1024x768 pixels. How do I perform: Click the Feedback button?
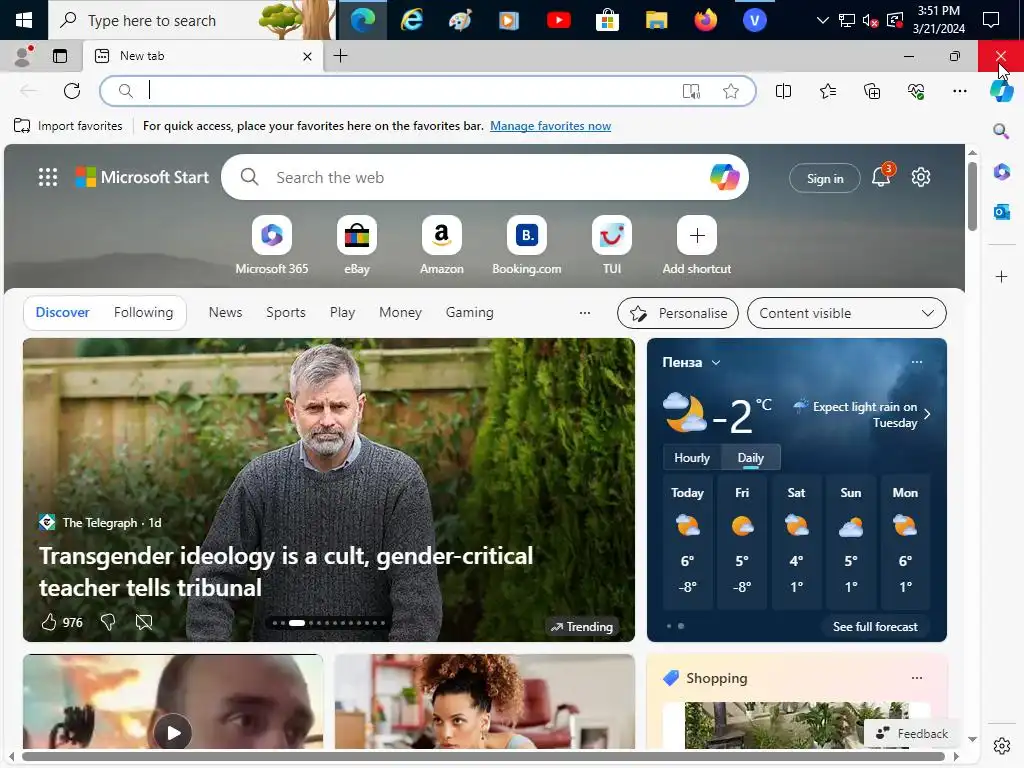point(912,733)
